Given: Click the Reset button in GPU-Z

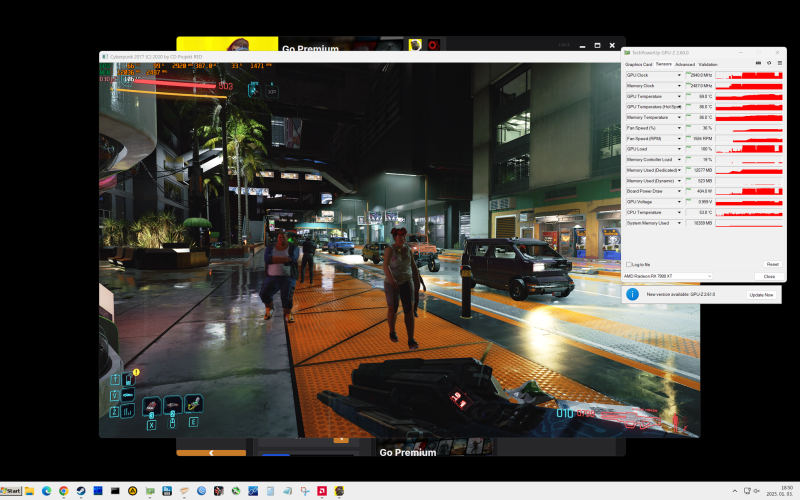Looking at the screenshot, I should (772, 264).
